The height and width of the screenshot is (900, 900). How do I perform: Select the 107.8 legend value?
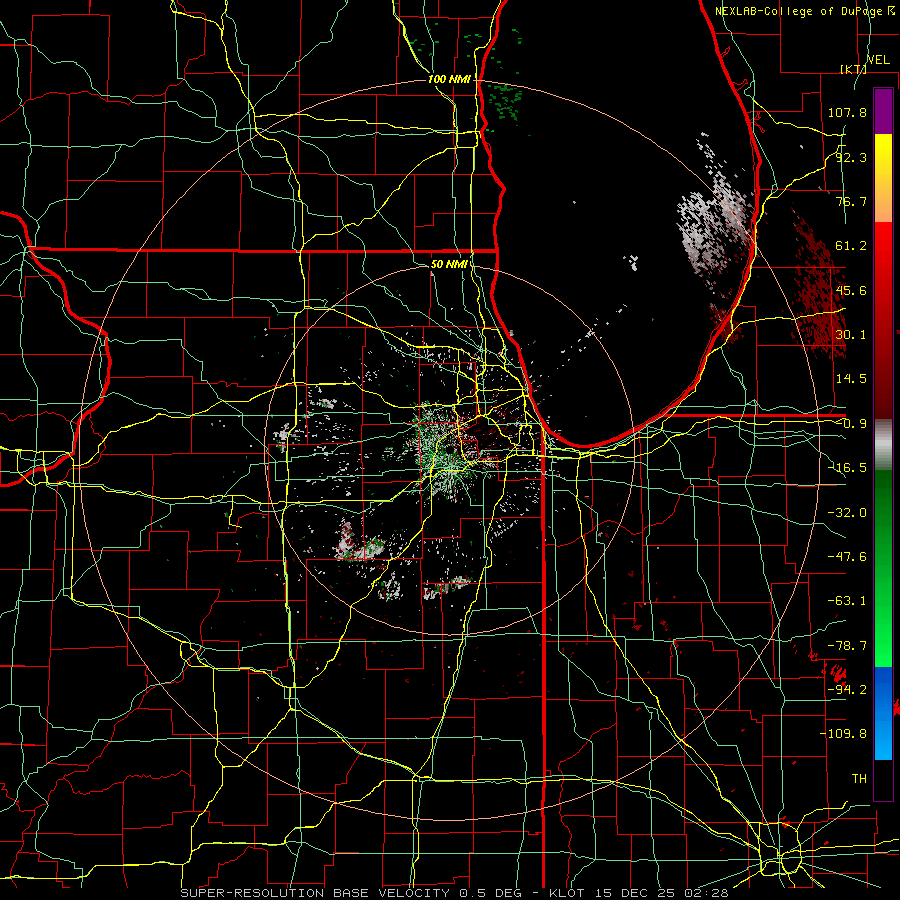point(847,112)
